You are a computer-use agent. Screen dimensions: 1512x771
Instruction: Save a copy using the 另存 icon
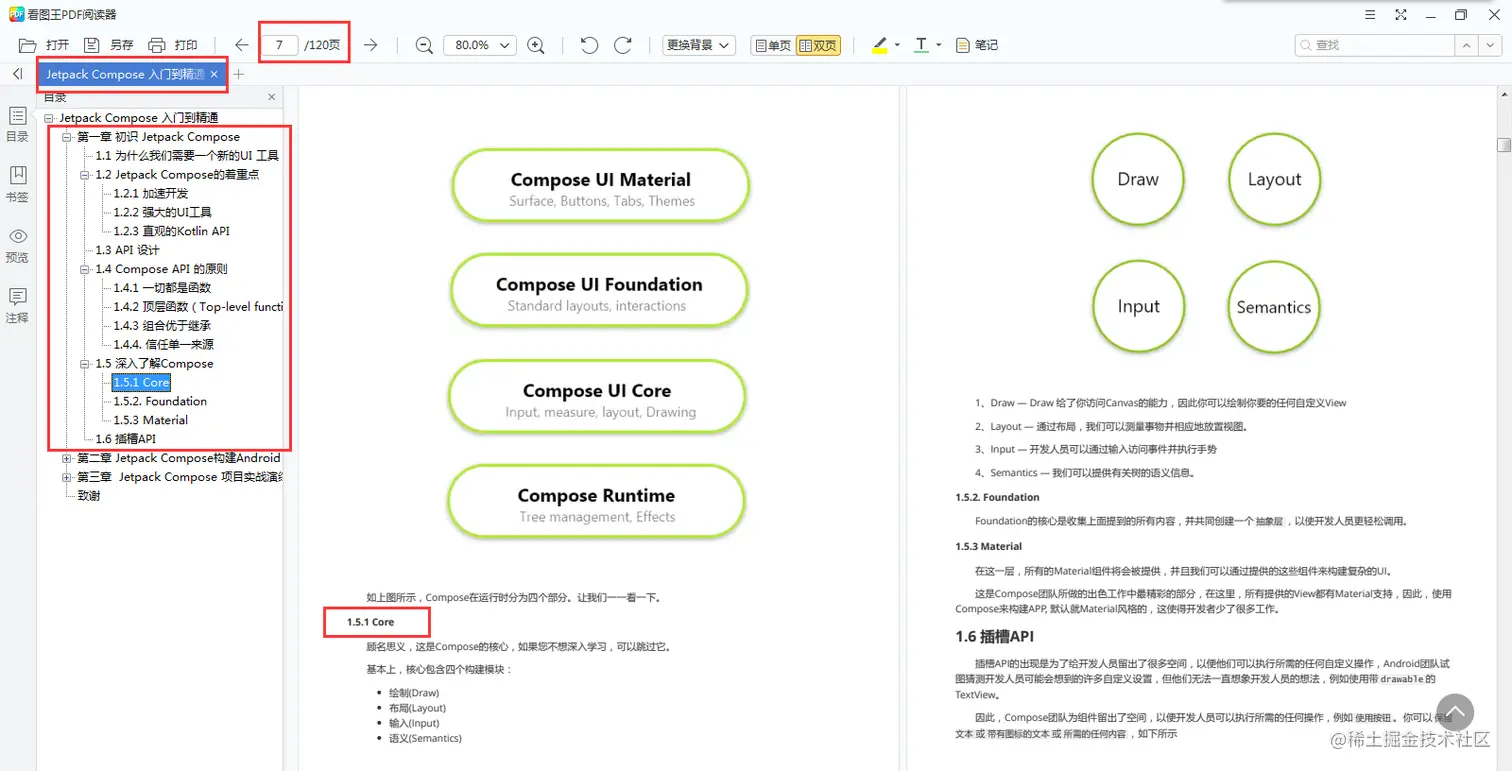108,45
